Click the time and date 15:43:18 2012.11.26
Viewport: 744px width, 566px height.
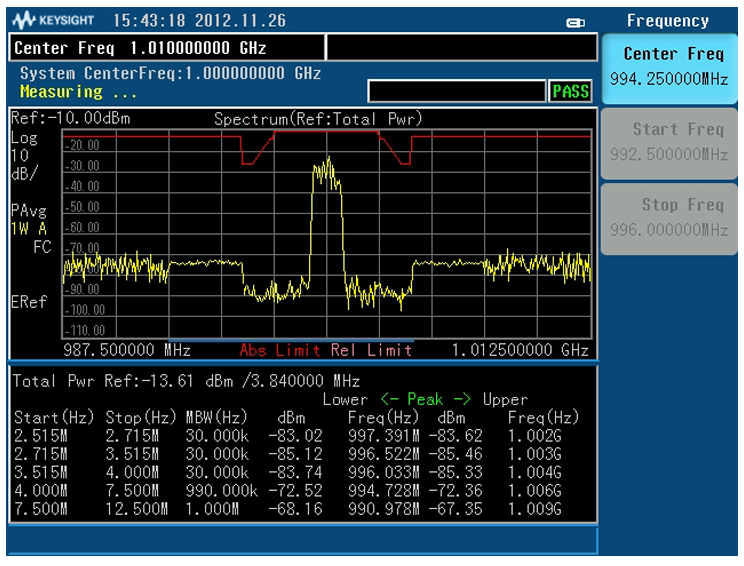(199, 20)
